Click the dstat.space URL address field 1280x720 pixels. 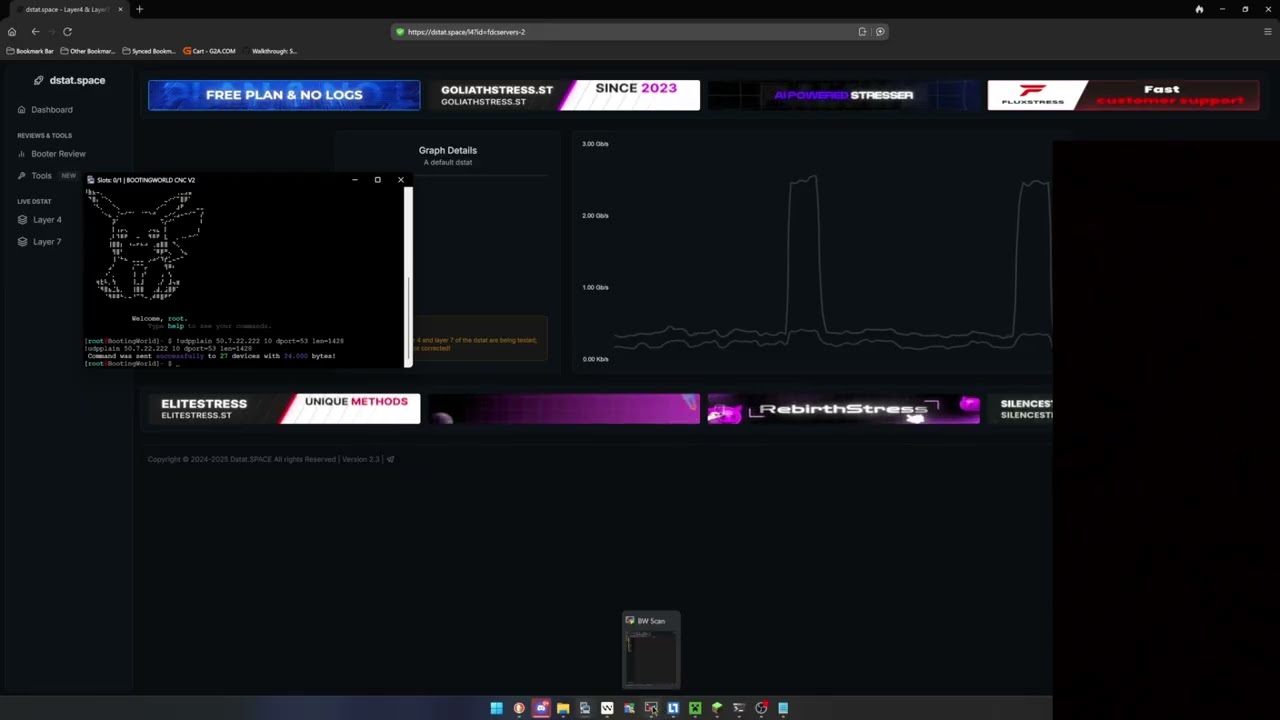639,32
